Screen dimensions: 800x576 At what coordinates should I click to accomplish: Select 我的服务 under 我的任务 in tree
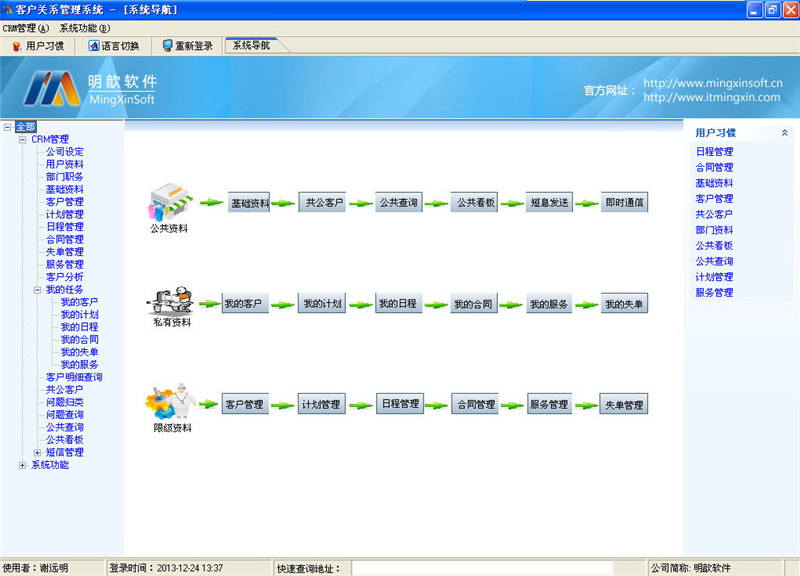coord(79,365)
